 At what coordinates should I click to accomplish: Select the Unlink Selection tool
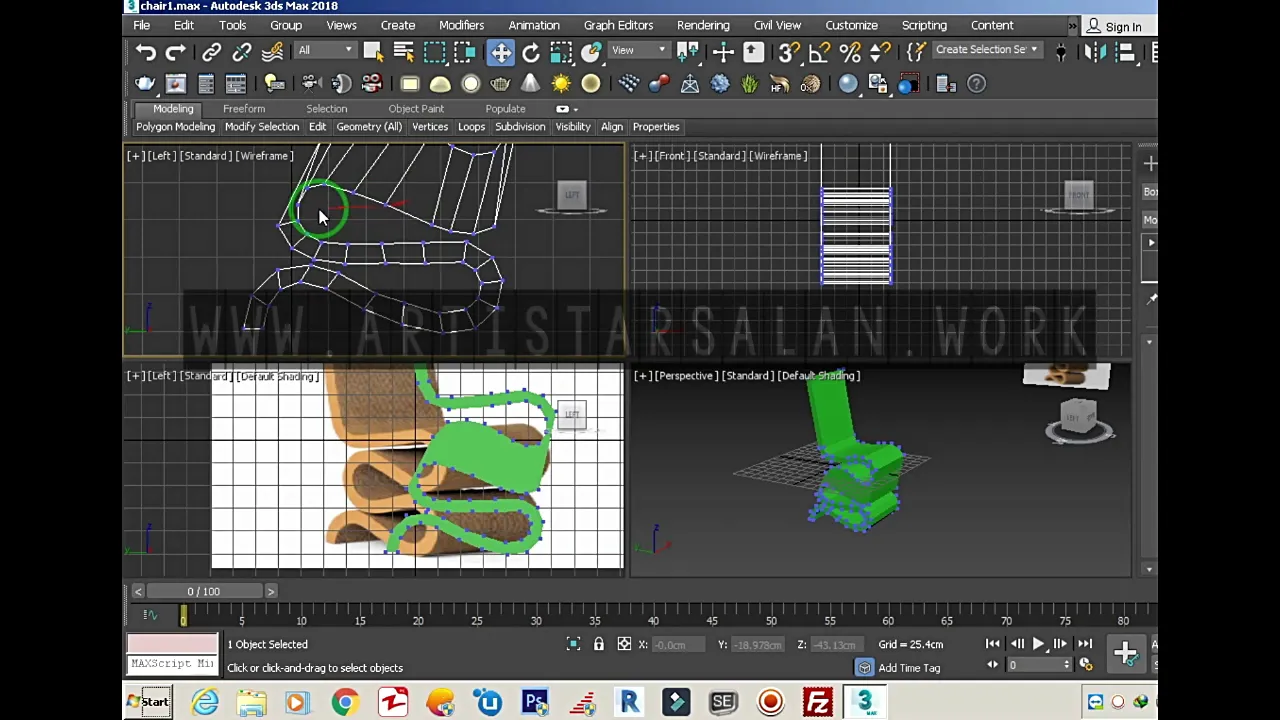pyautogui.click(x=241, y=52)
